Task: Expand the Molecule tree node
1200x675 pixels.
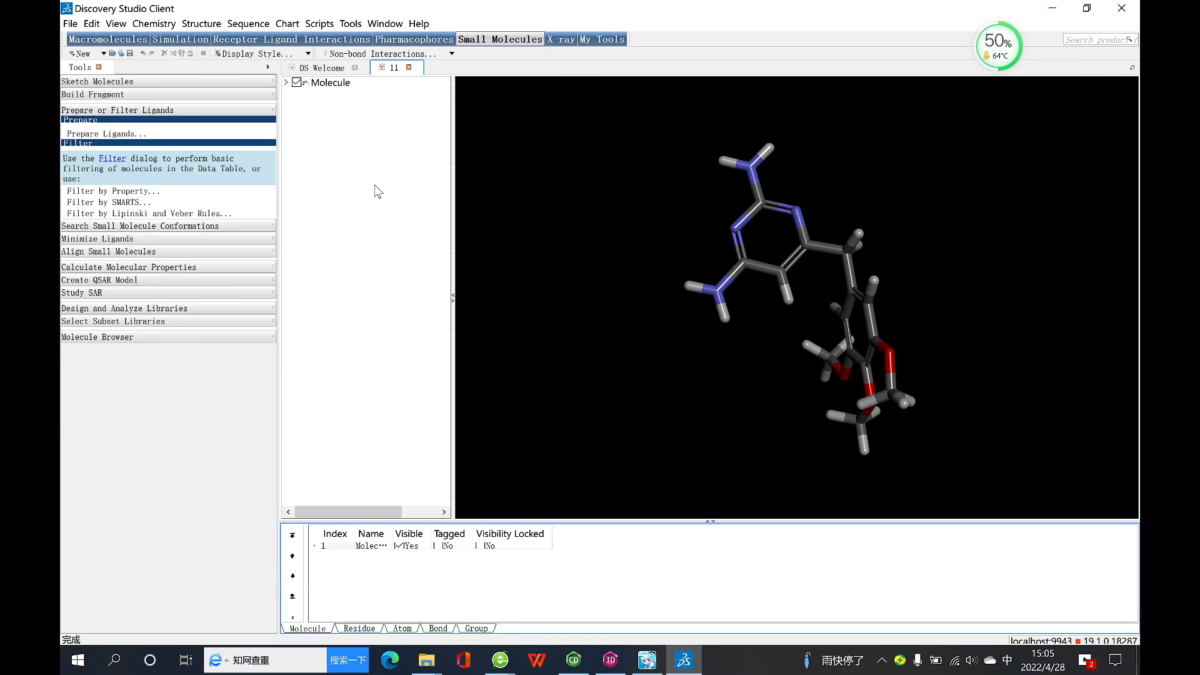Action: [286, 83]
